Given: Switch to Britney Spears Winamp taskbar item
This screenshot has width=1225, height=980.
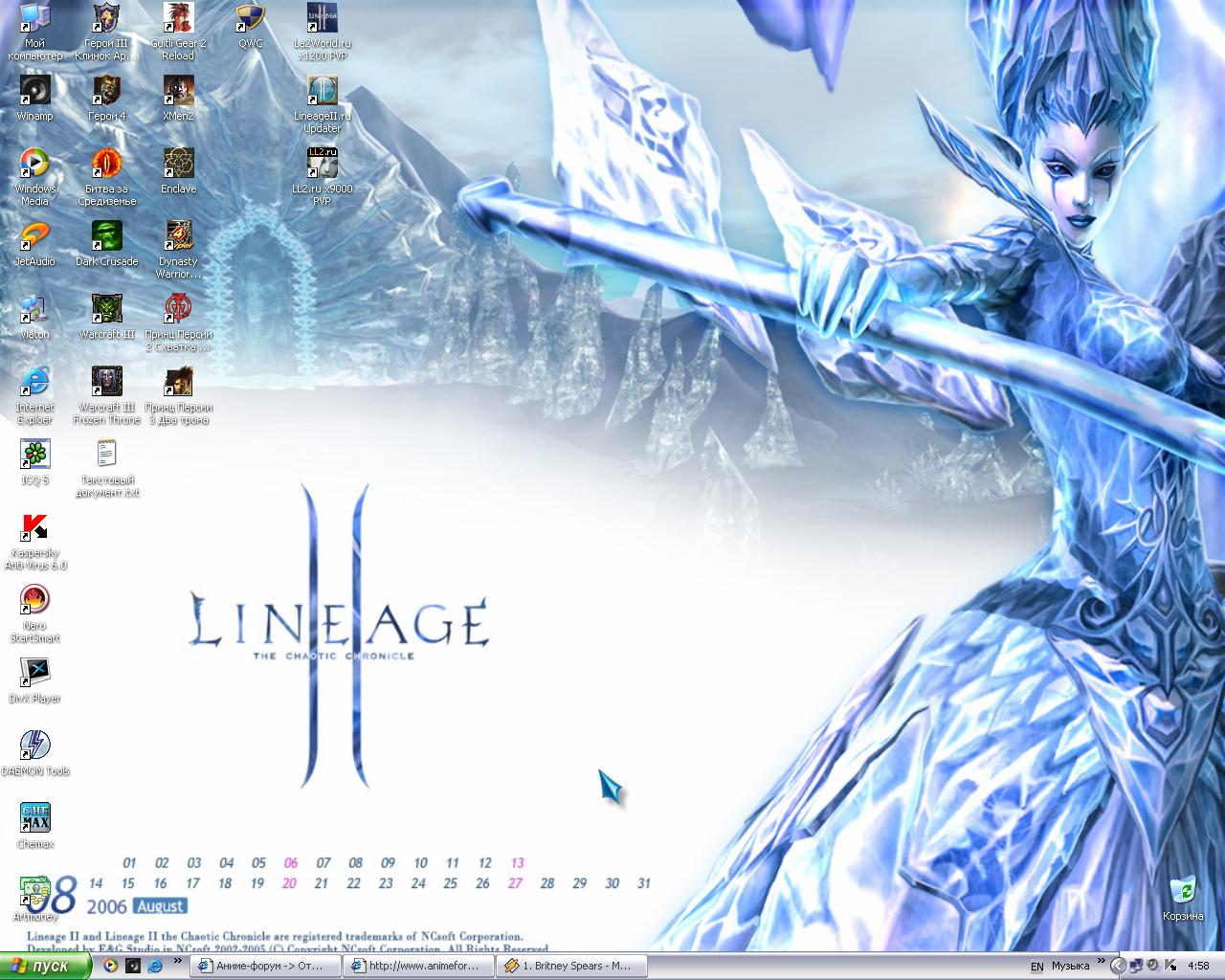Looking at the screenshot, I should coord(572,966).
